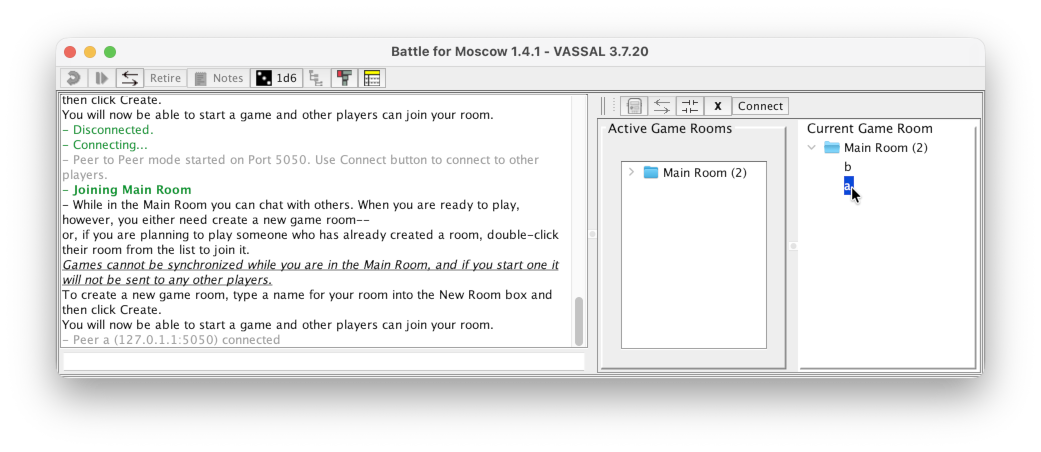Click the Connect button
Image resolution: width=1041 pixels, height=452 pixels.
pos(760,106)
